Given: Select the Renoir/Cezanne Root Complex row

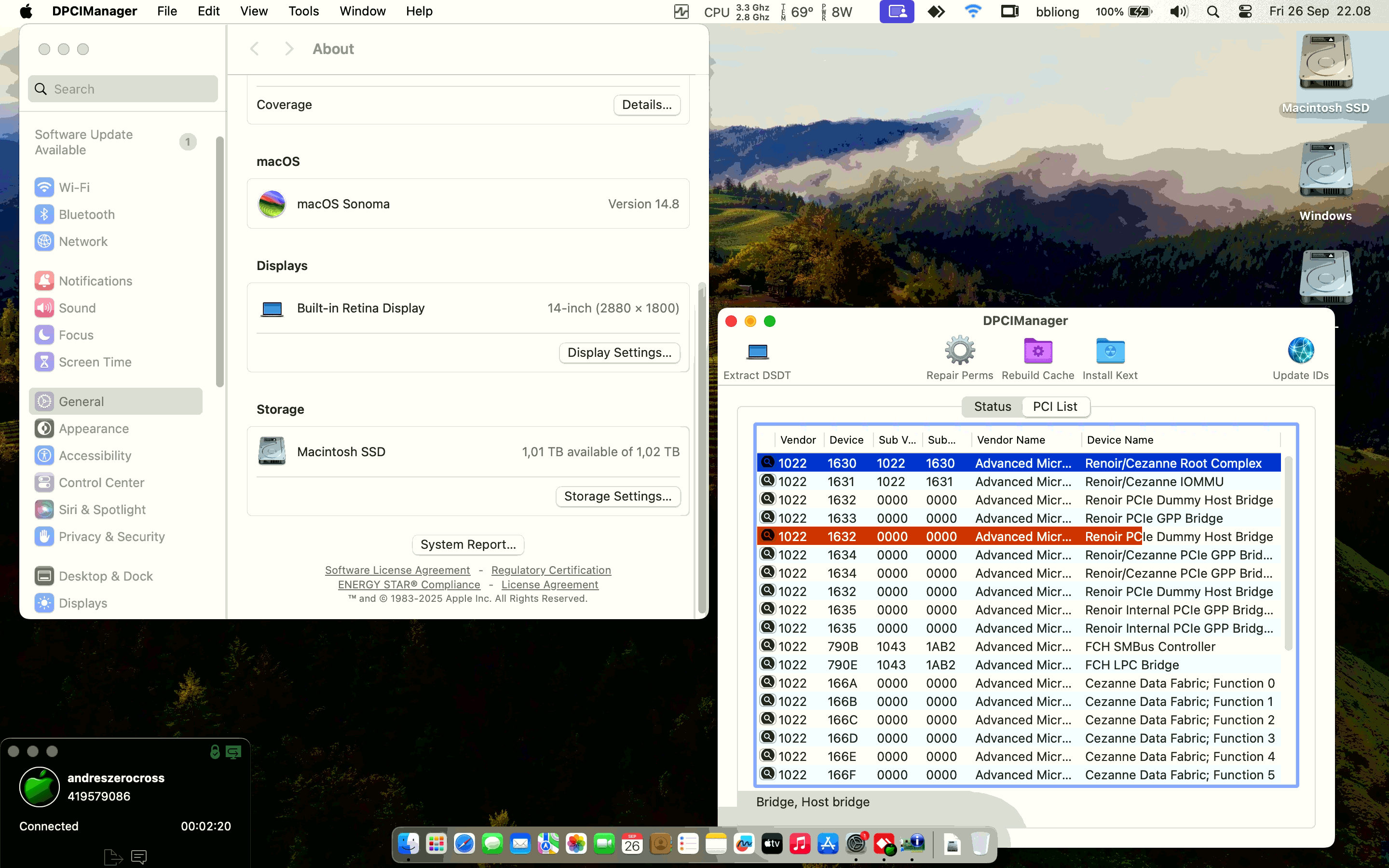Looking at the screenshot, I should 1019,463.
